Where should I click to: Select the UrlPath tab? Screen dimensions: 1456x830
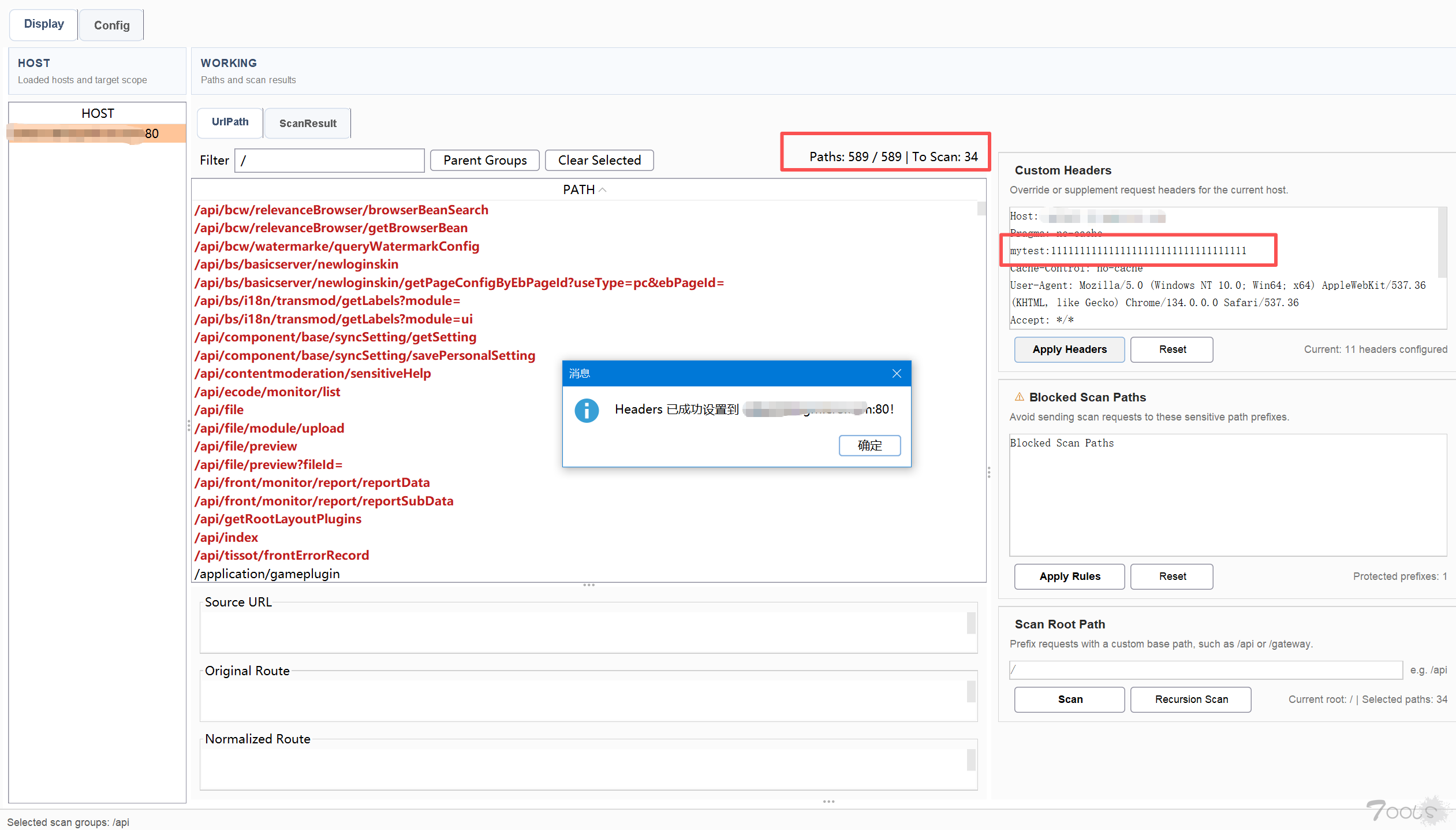(x=230, y=122)
